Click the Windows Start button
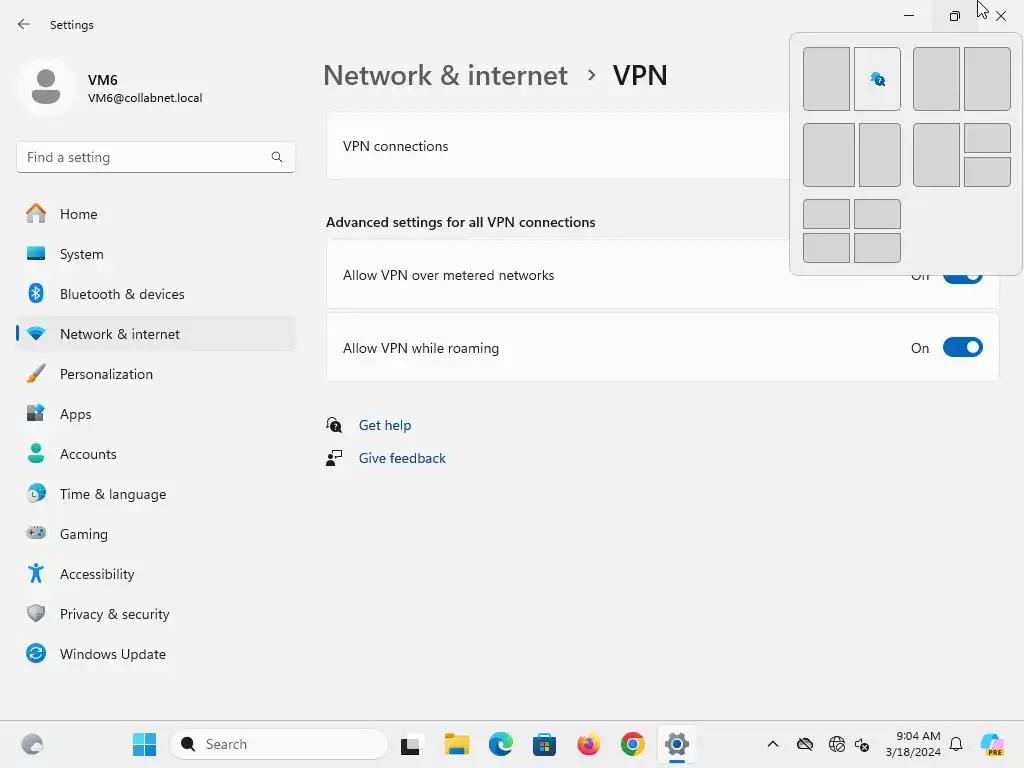This screenshot has width=1024, height=768. (144, 744)
